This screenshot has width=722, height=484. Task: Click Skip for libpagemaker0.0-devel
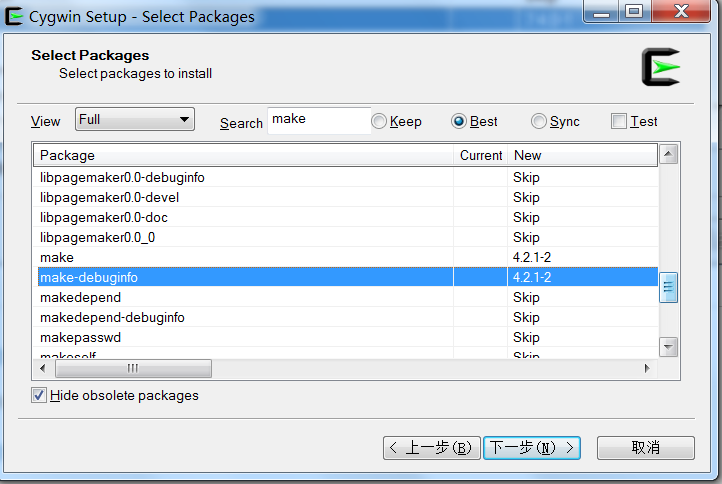coord(526,198)
